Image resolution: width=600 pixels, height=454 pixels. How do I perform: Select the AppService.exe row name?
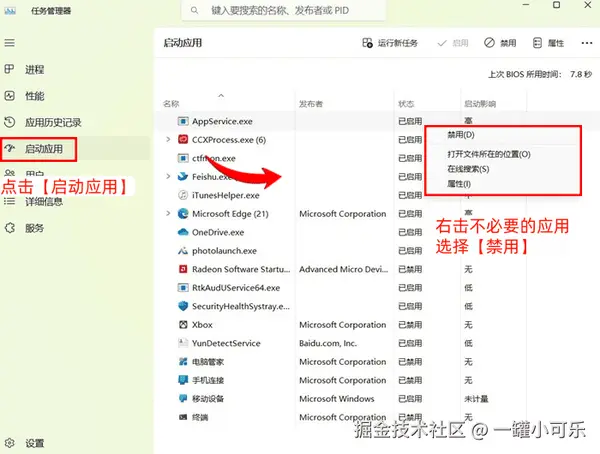click(222, 121)
